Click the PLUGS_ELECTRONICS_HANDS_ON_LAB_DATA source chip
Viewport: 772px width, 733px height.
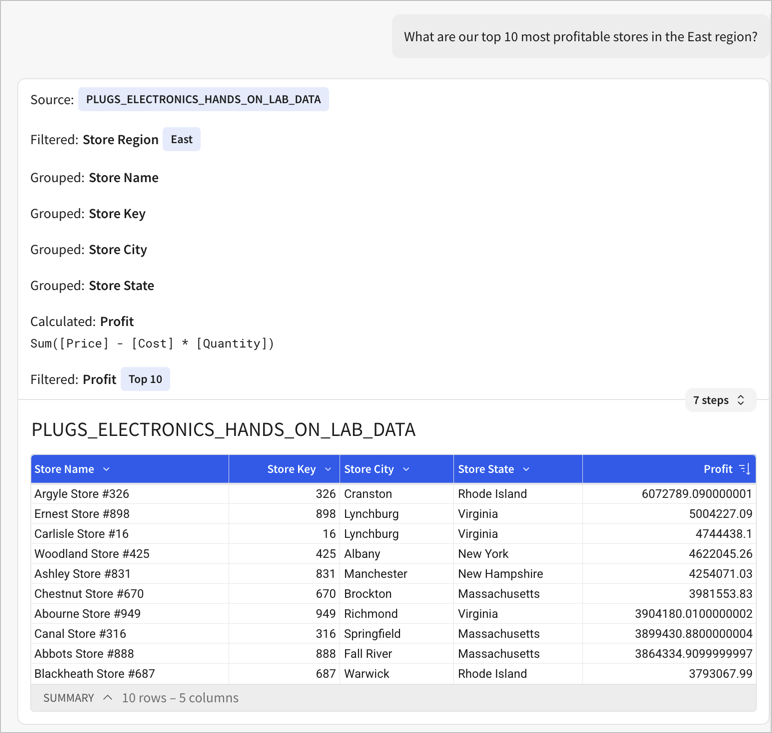click(203, 99)
